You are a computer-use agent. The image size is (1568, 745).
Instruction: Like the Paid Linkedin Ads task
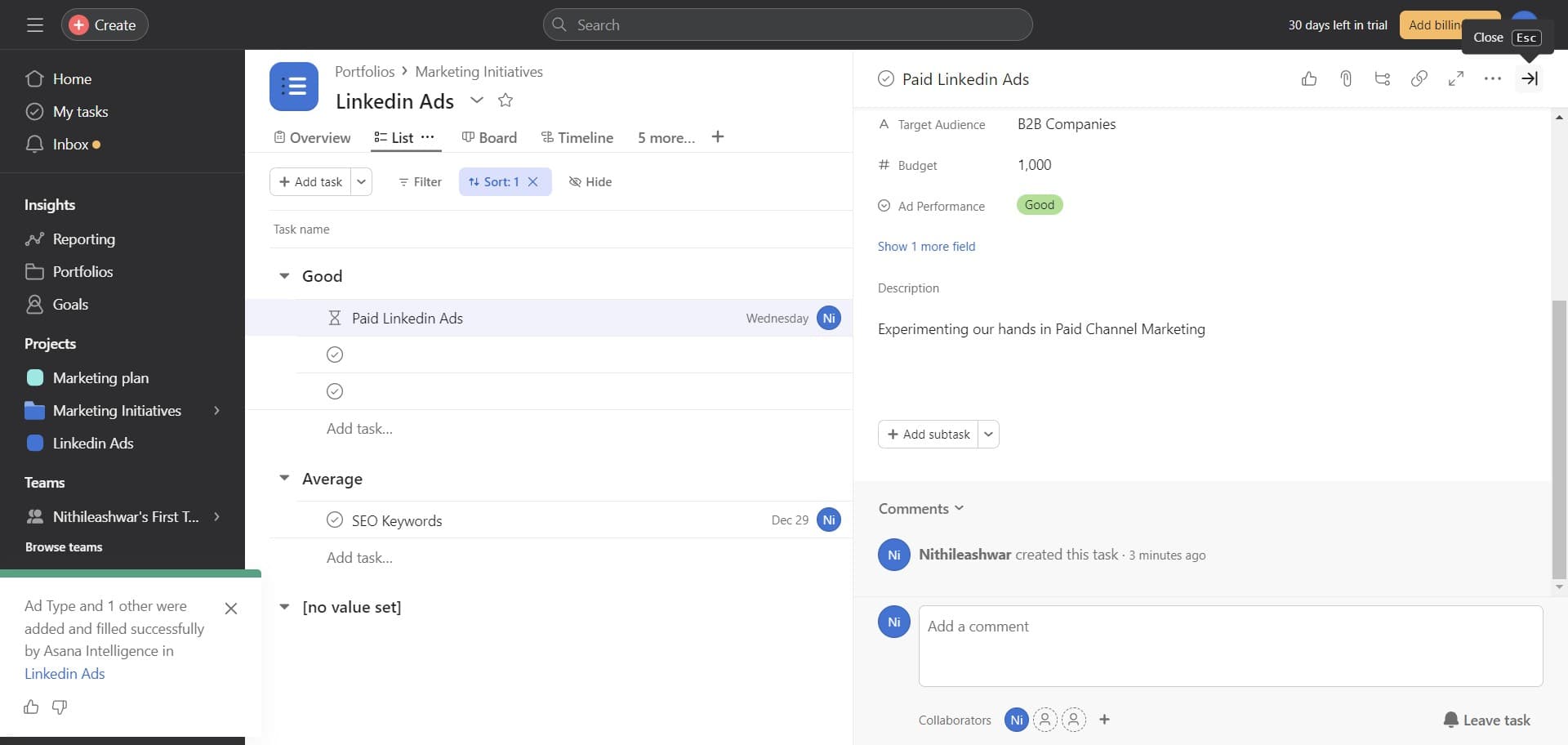1309,78
